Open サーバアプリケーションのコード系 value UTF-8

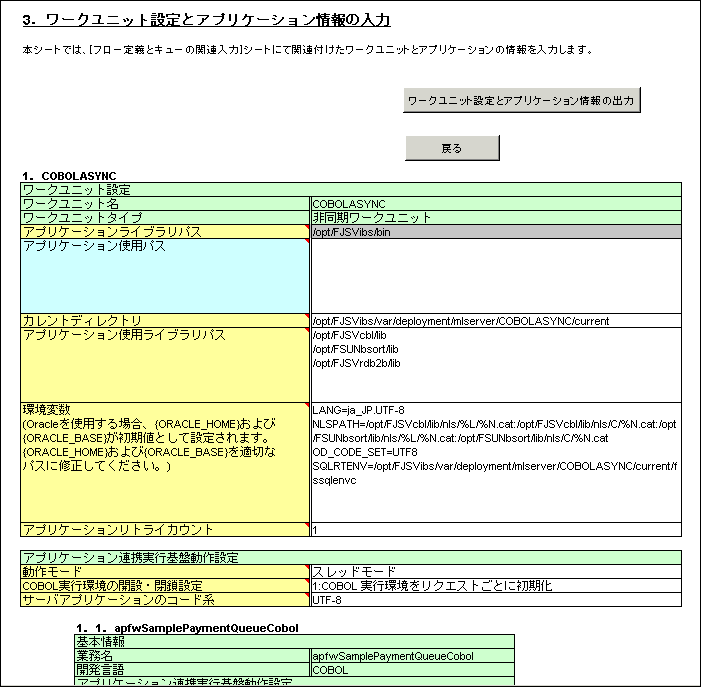click(x=496, y=599)
